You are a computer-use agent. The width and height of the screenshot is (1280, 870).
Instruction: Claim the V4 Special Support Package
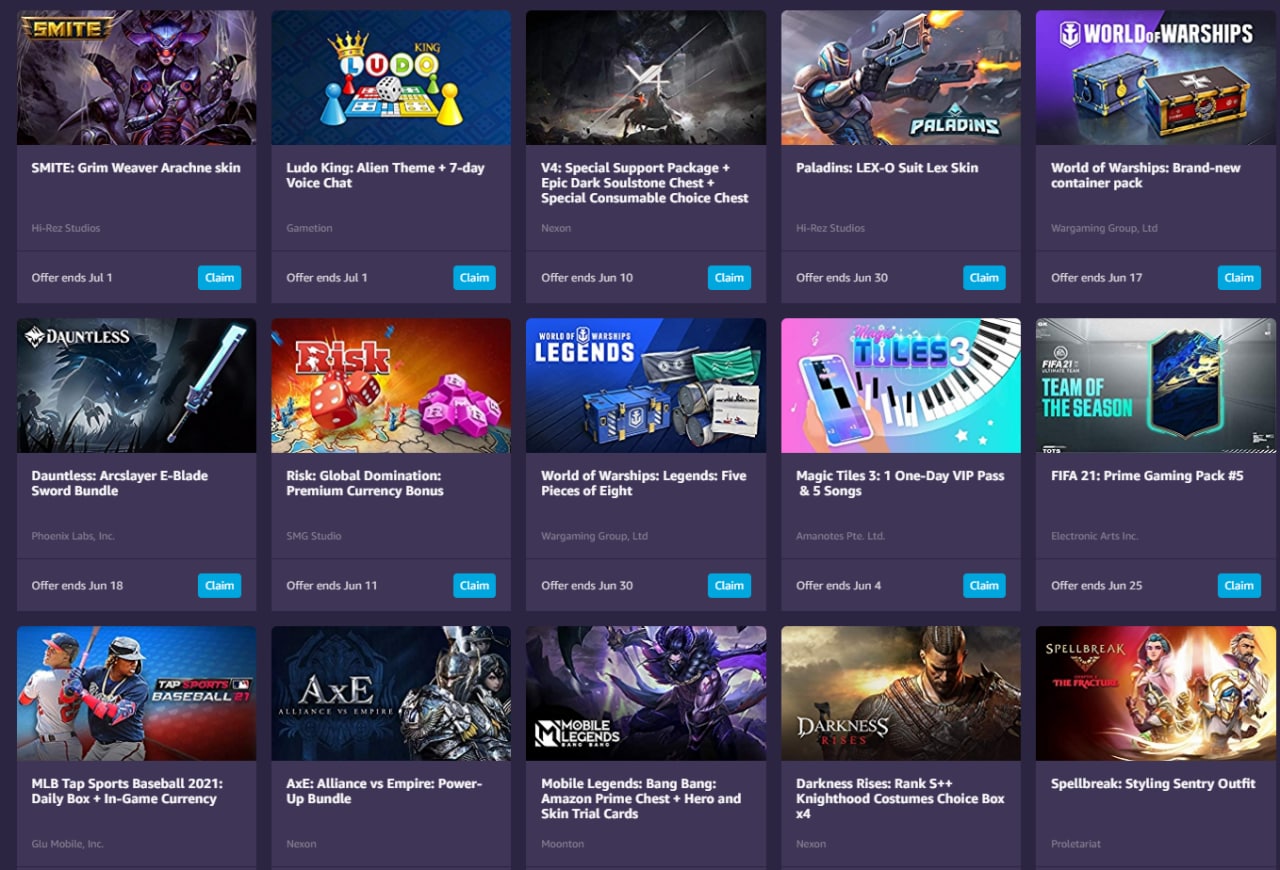coord(729,278)
